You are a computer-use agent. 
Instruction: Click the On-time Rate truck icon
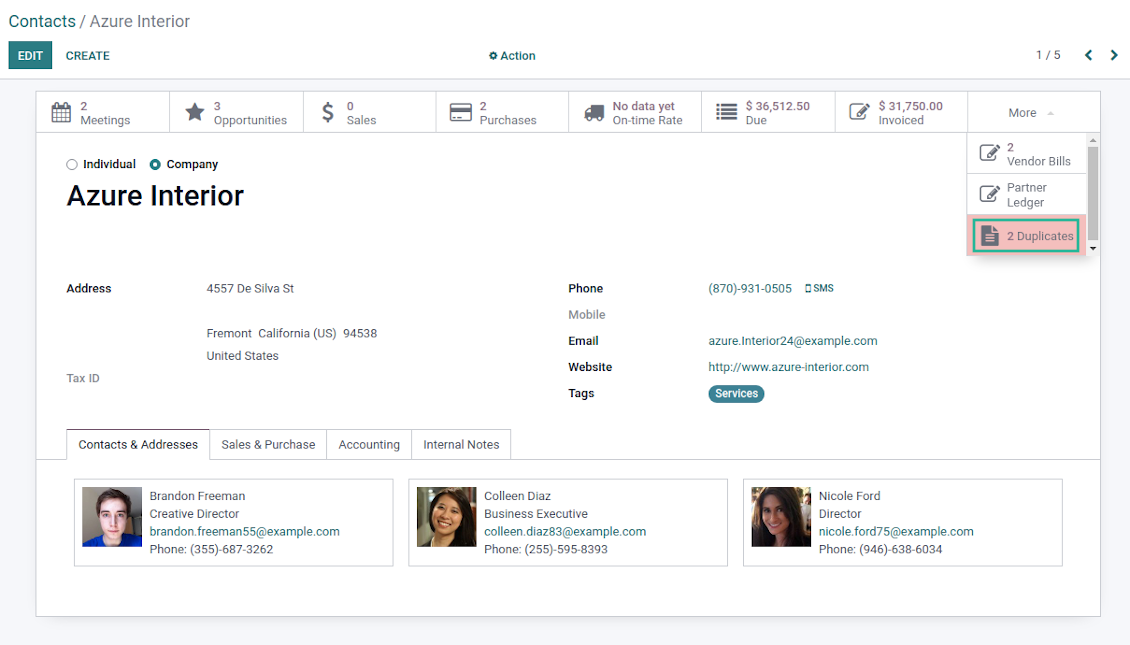pyautogui.click(x=595, y=113)
